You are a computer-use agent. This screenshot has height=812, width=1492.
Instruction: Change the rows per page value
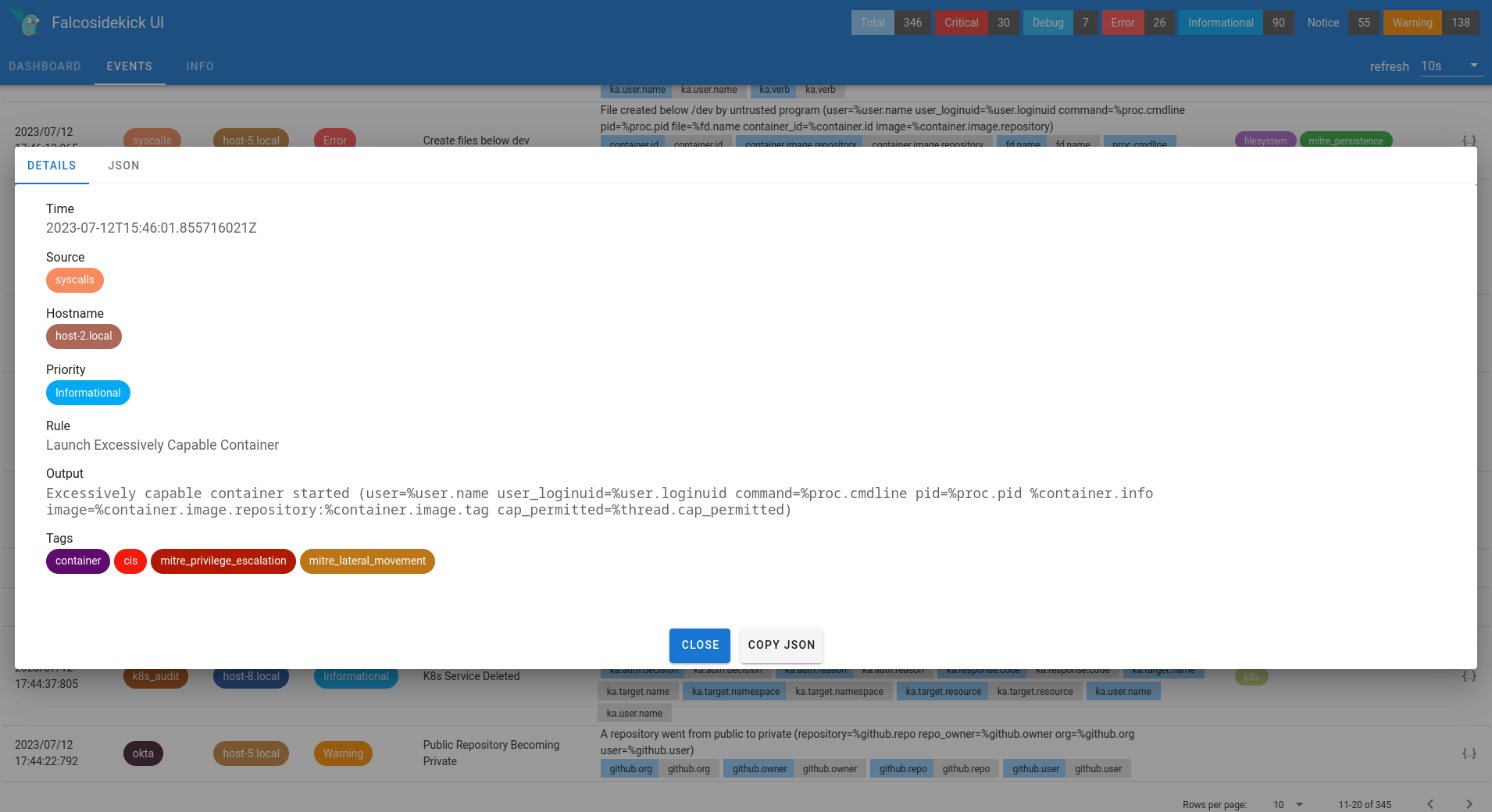(1285, 804)
